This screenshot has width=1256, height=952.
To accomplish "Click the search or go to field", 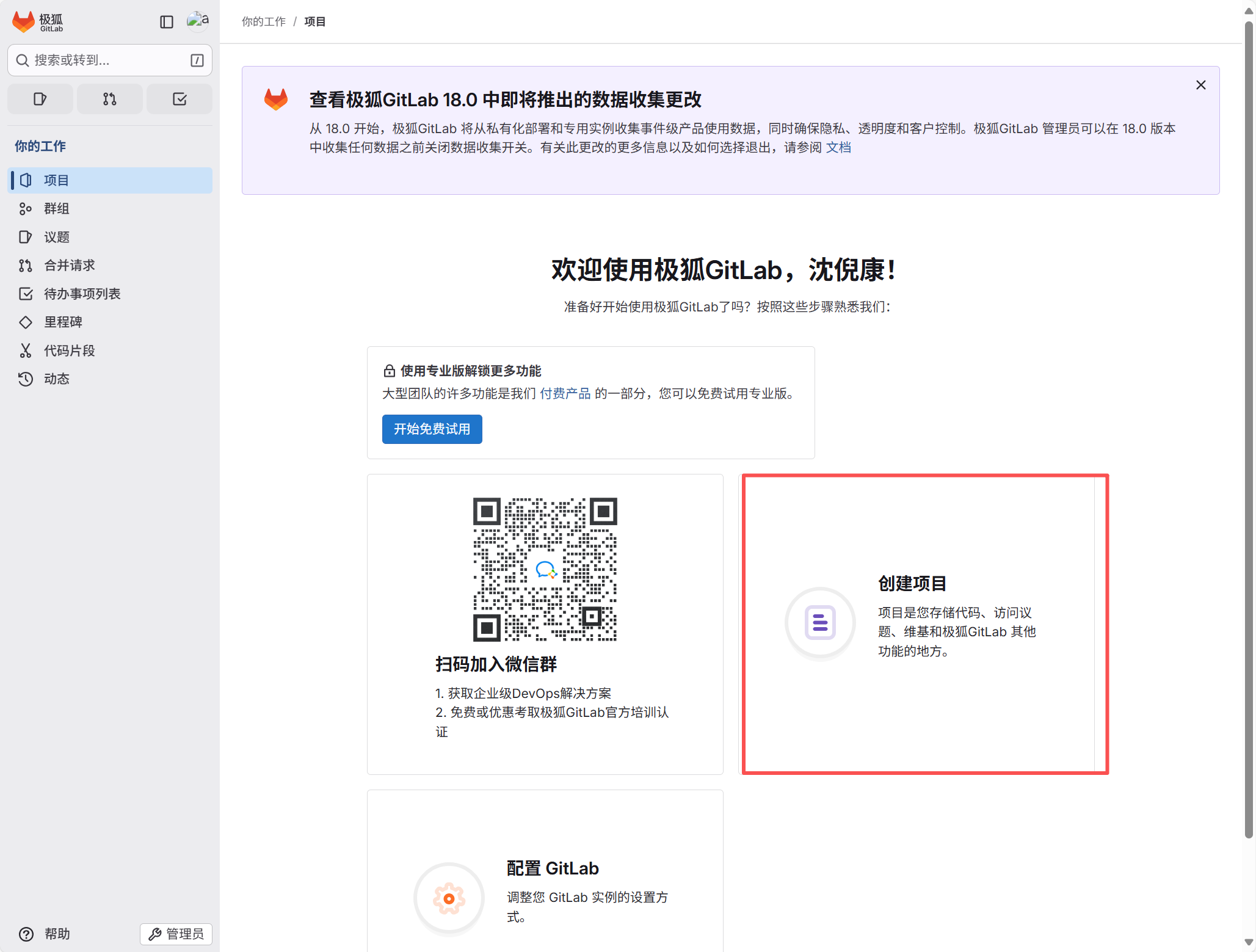I will pos(110,60).
